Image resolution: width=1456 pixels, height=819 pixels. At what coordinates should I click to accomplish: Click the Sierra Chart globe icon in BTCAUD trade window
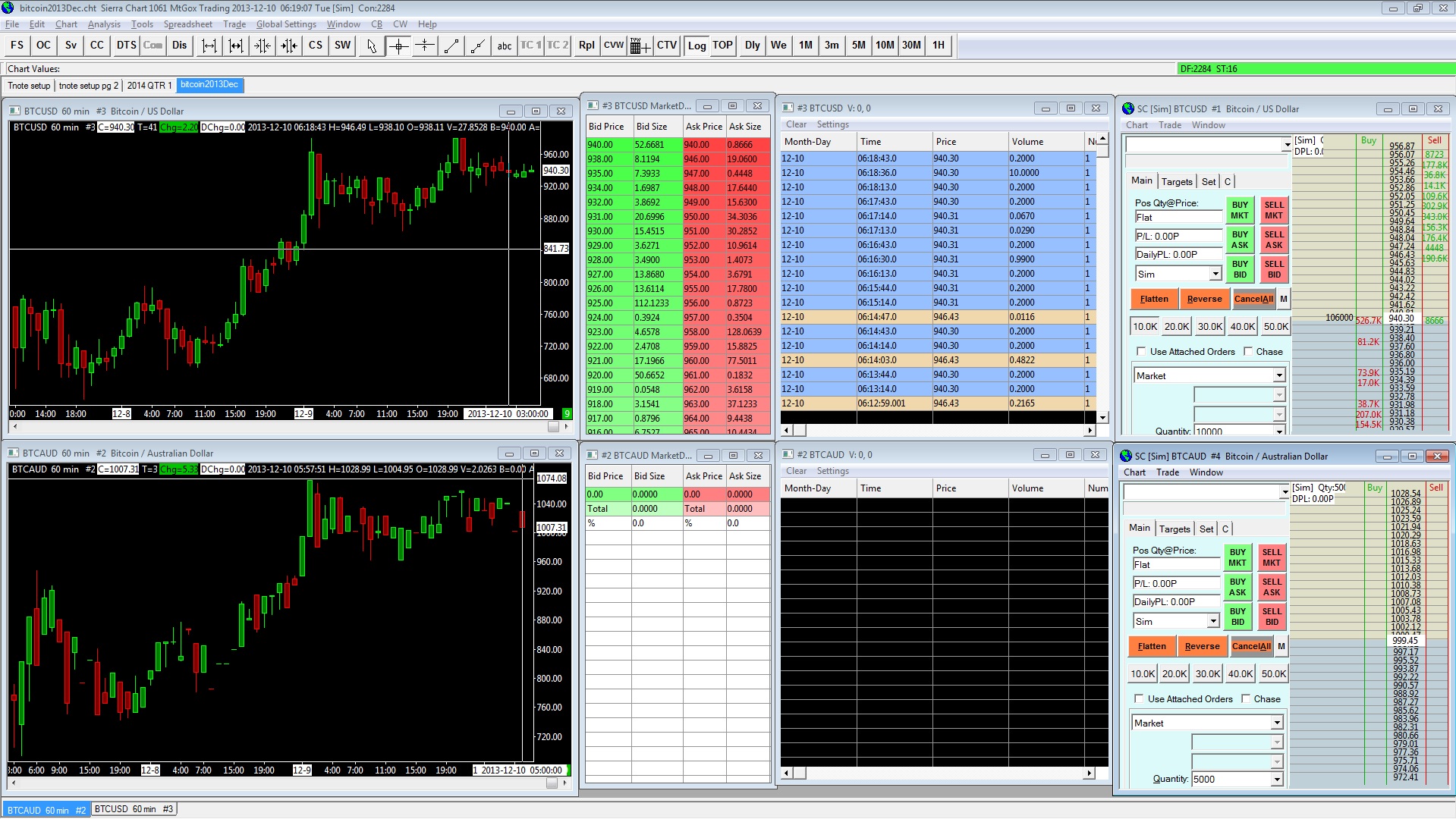1126,456
